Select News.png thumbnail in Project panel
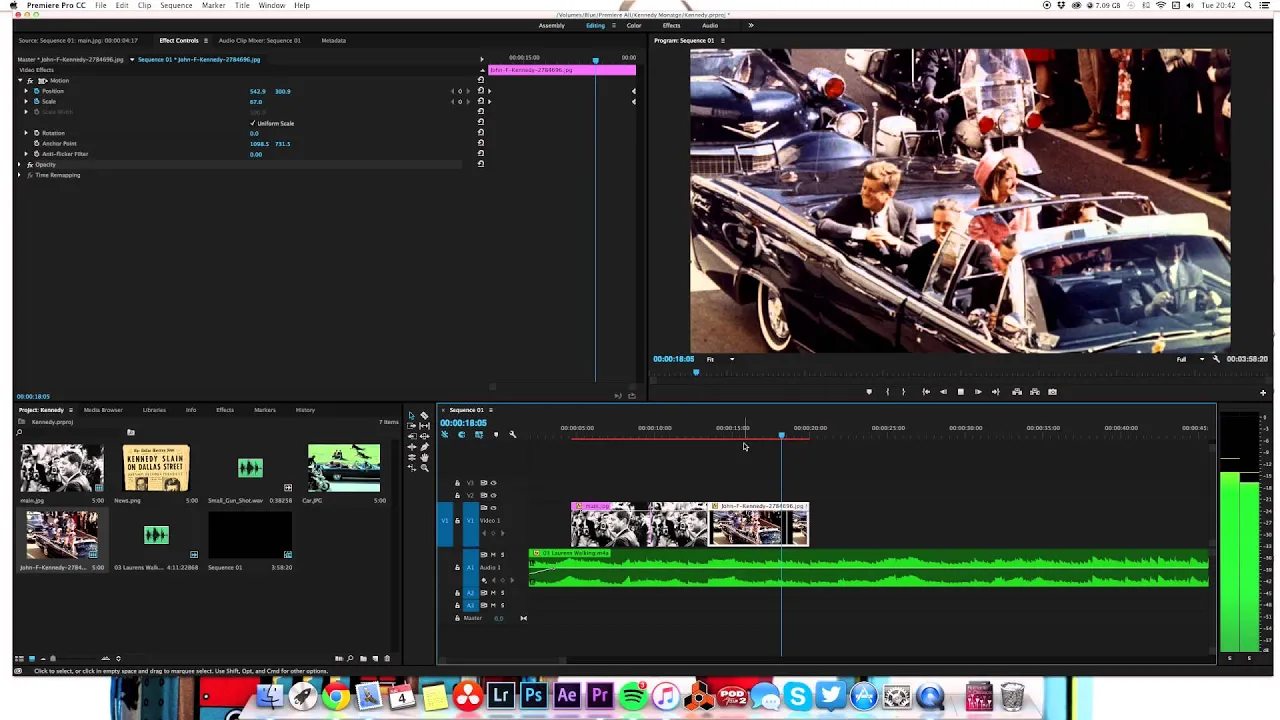Viewport: 1280px width, 720px height. [x=156, y=468]
